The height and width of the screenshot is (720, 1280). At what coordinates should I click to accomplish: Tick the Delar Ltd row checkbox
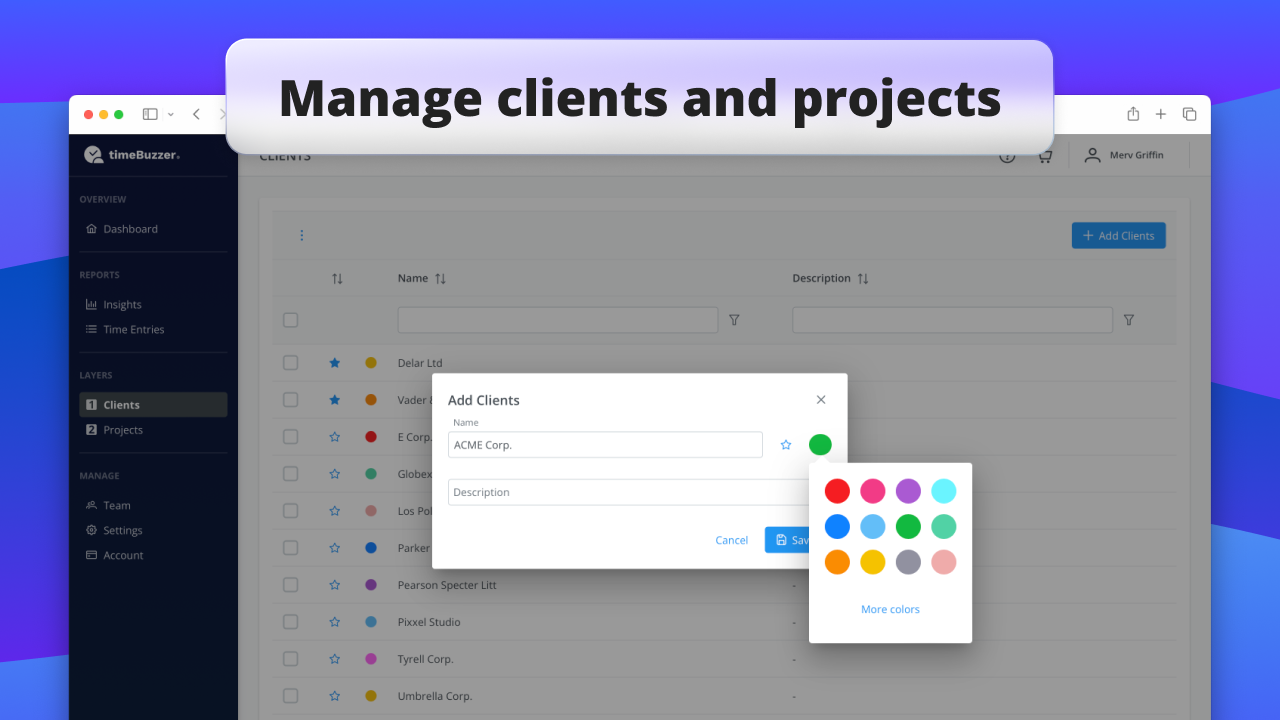coord(290,363)
